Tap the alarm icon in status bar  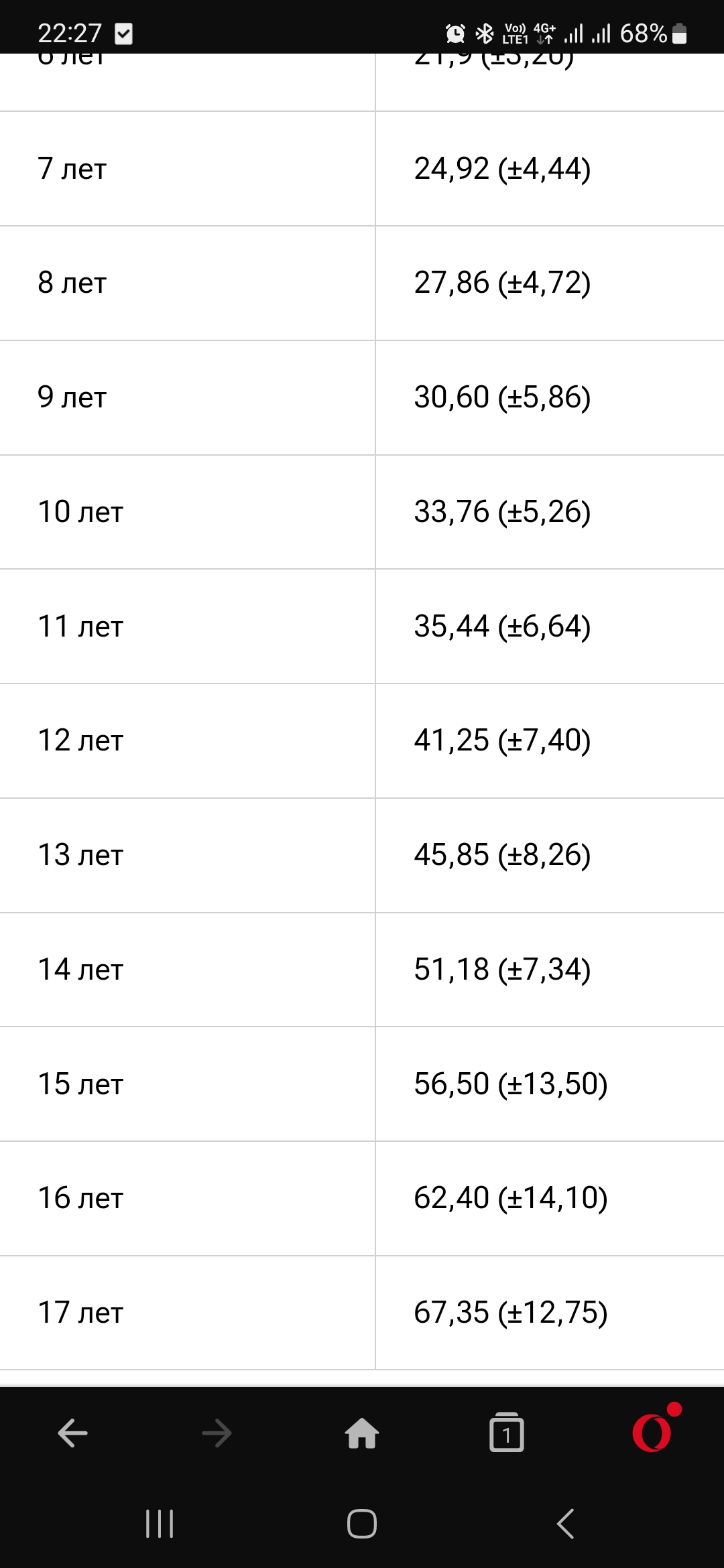coord(455,33)
